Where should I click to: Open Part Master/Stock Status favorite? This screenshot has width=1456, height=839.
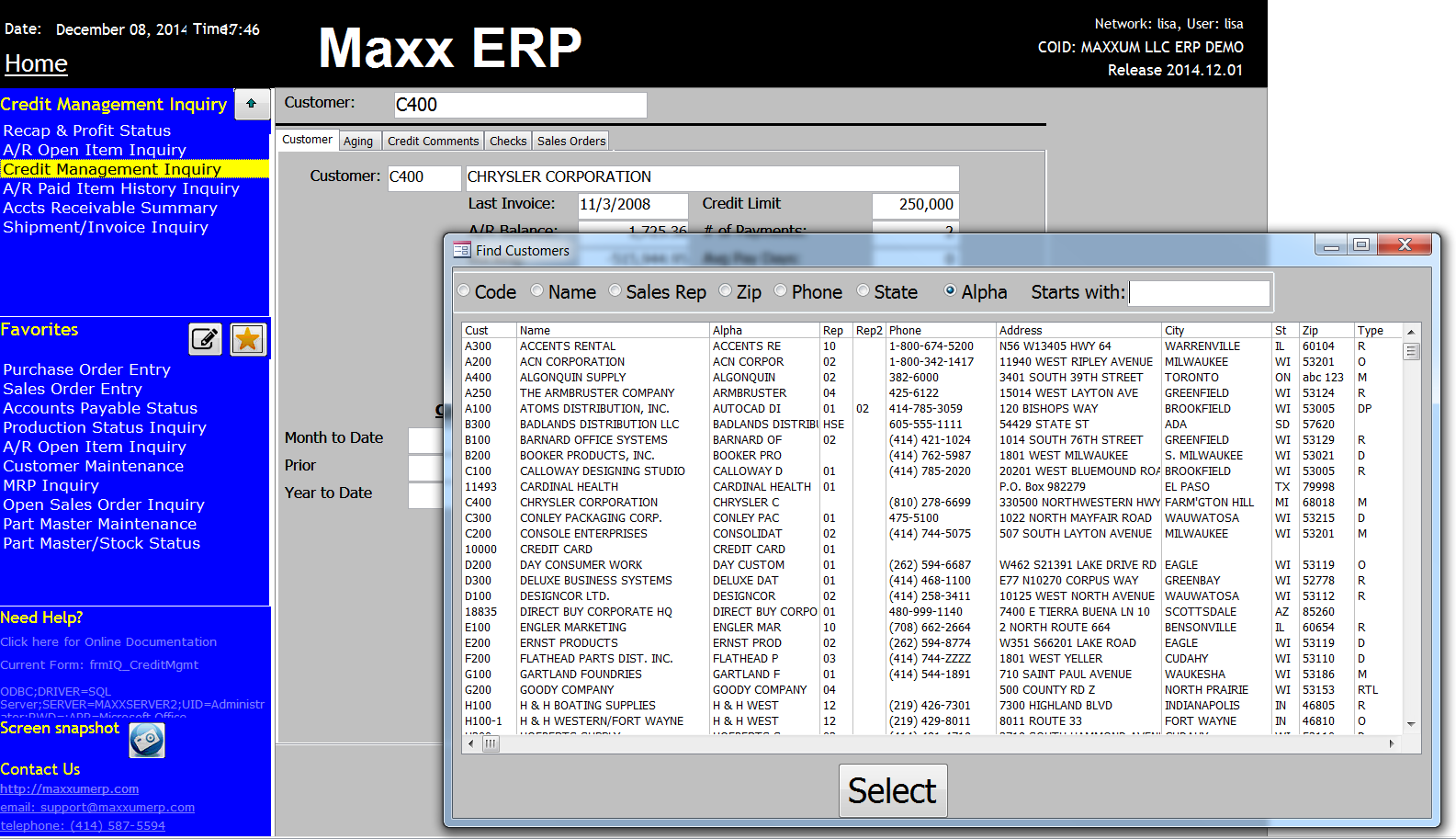102,543
